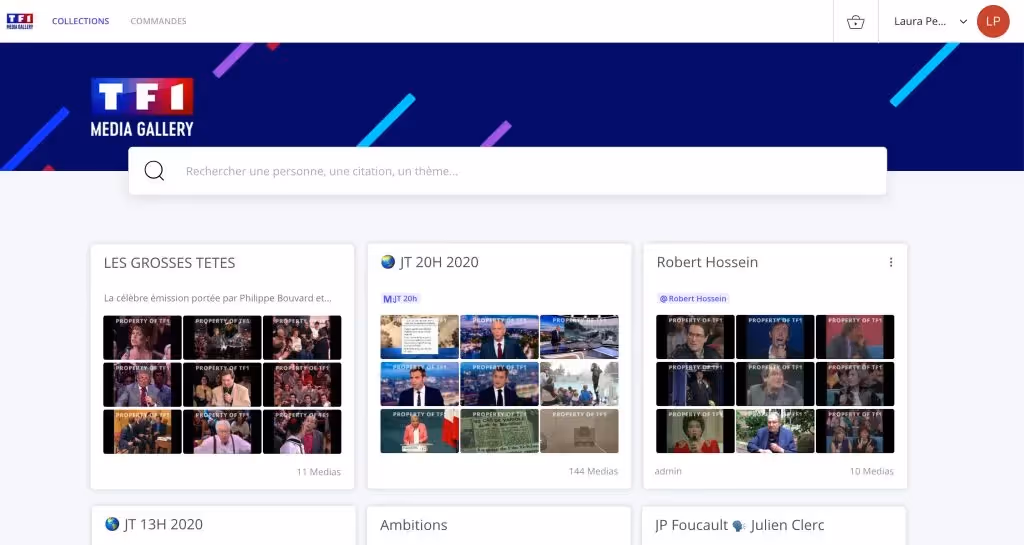Open the old man in white shirt thumbnail
This screenshot has width=1024, height=545.
(x=222, y=431)
